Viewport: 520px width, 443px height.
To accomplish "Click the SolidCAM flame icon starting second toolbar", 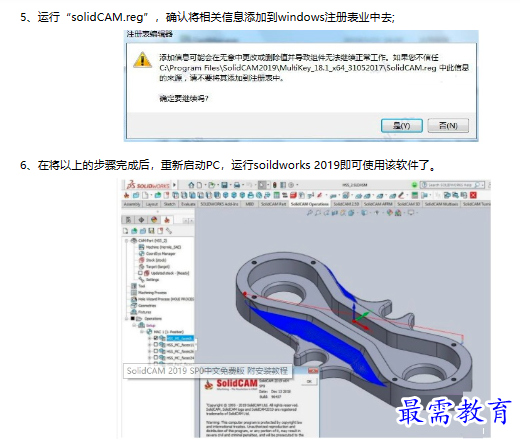I will coord(126,195).
